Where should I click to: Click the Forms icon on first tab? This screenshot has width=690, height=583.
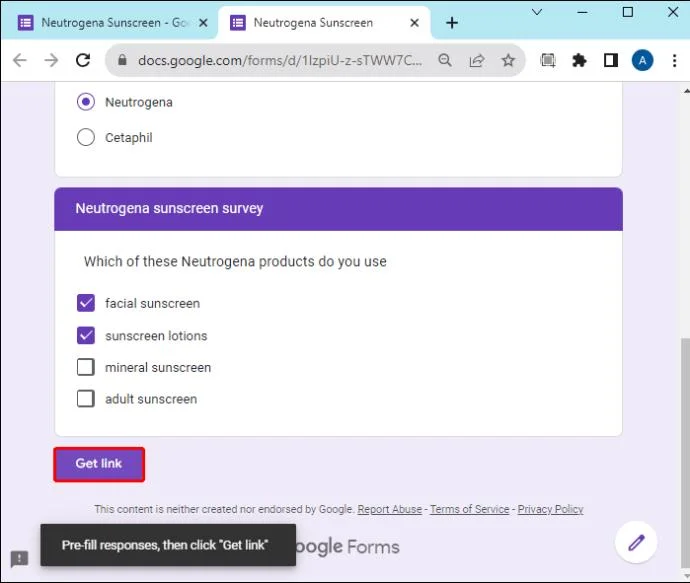[26, 22]
